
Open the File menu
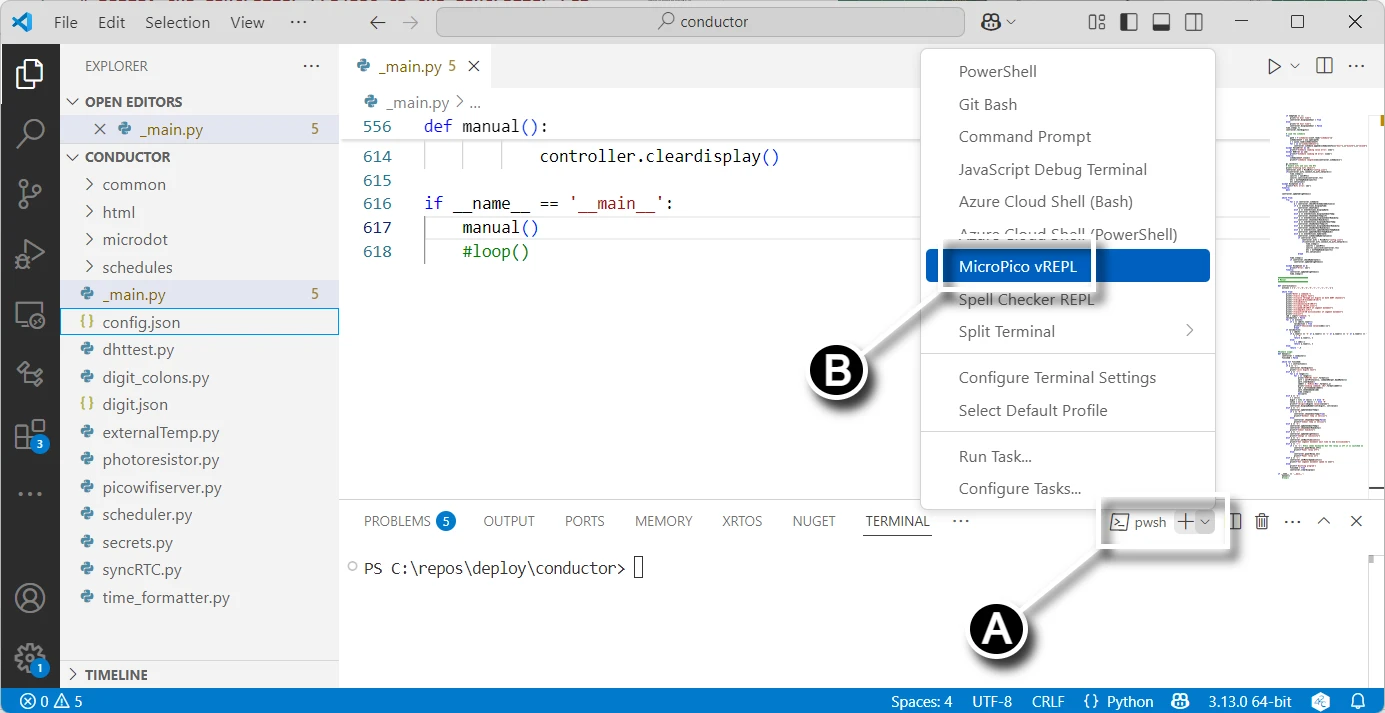point(66,22)
